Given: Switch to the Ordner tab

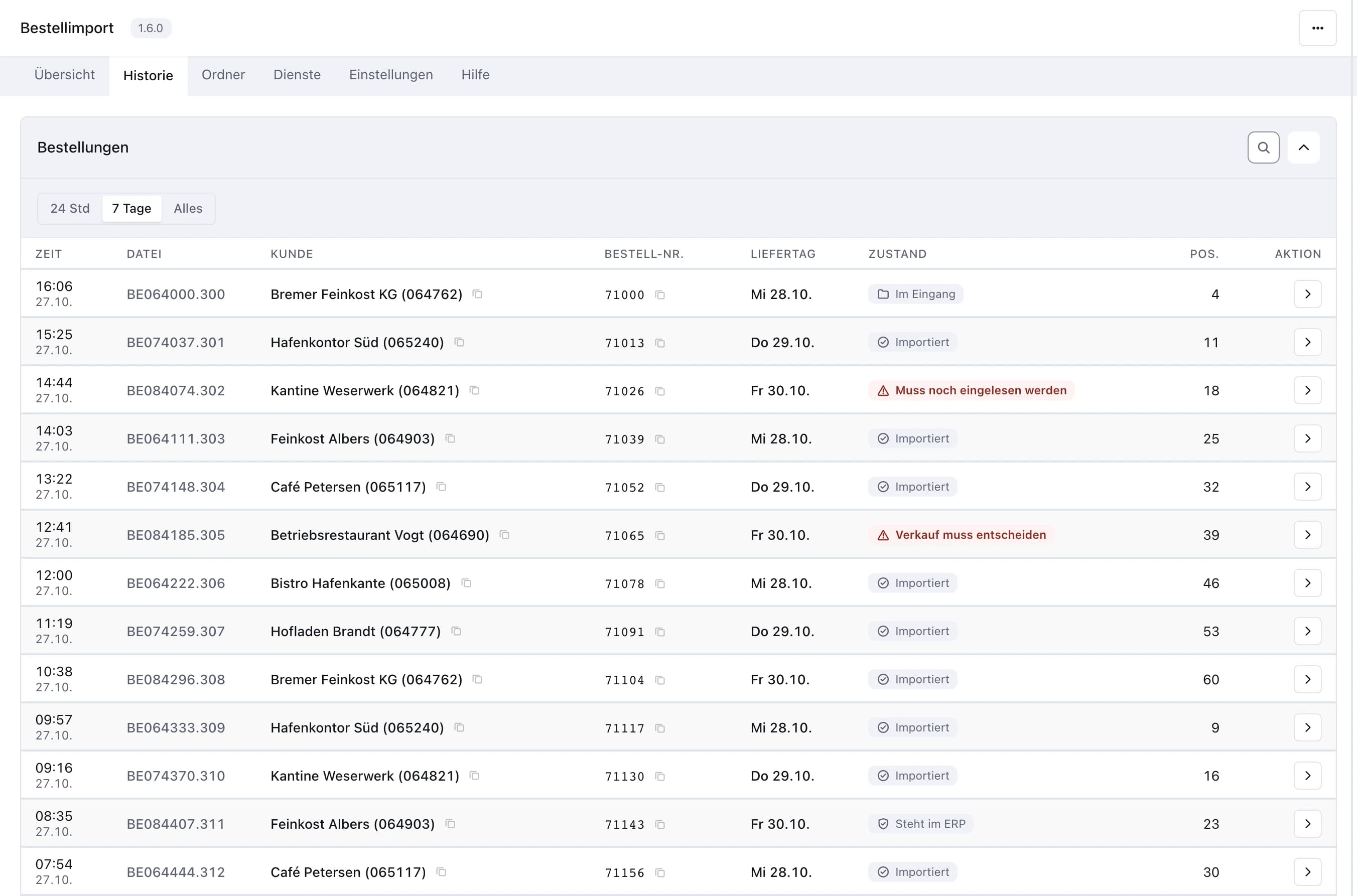Looking at the screenshot, I should pos(223,75).
